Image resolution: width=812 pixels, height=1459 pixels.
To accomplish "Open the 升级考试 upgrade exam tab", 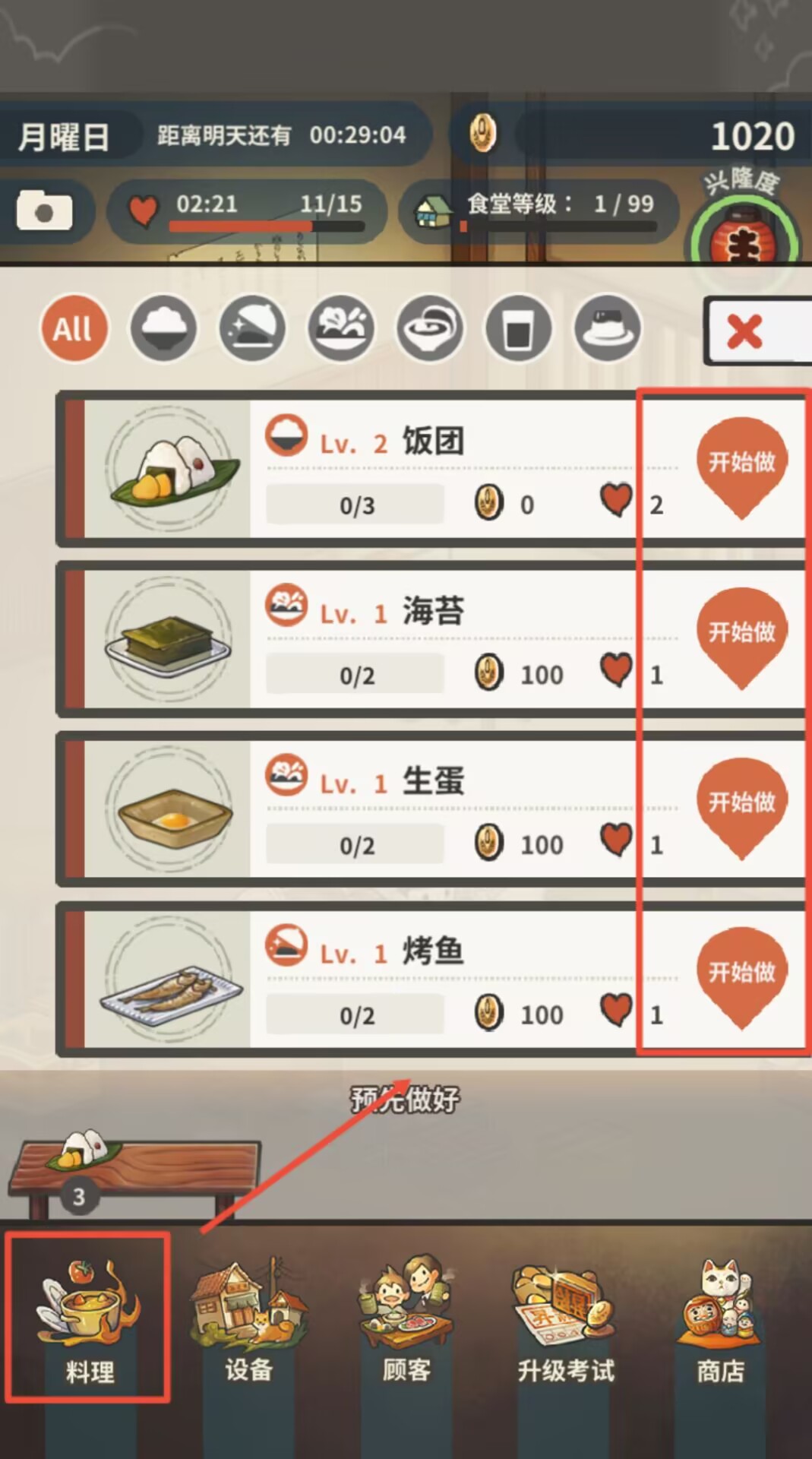I will click(566, 1319).
